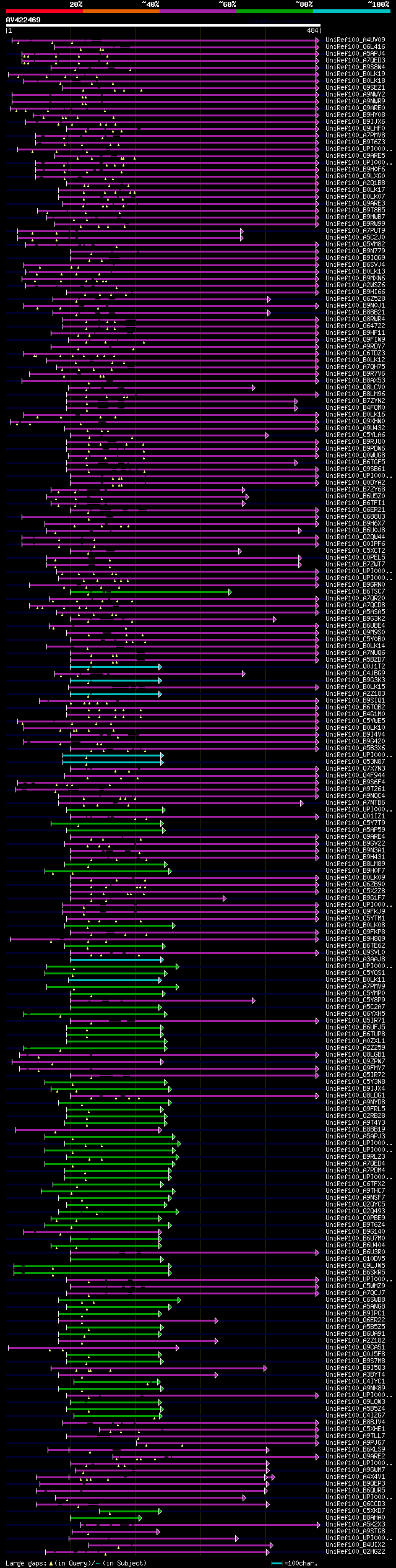396x1568 pixels.
Task: Select the UniRef100_Q9LHF0 label
Action: pos(355,129)
